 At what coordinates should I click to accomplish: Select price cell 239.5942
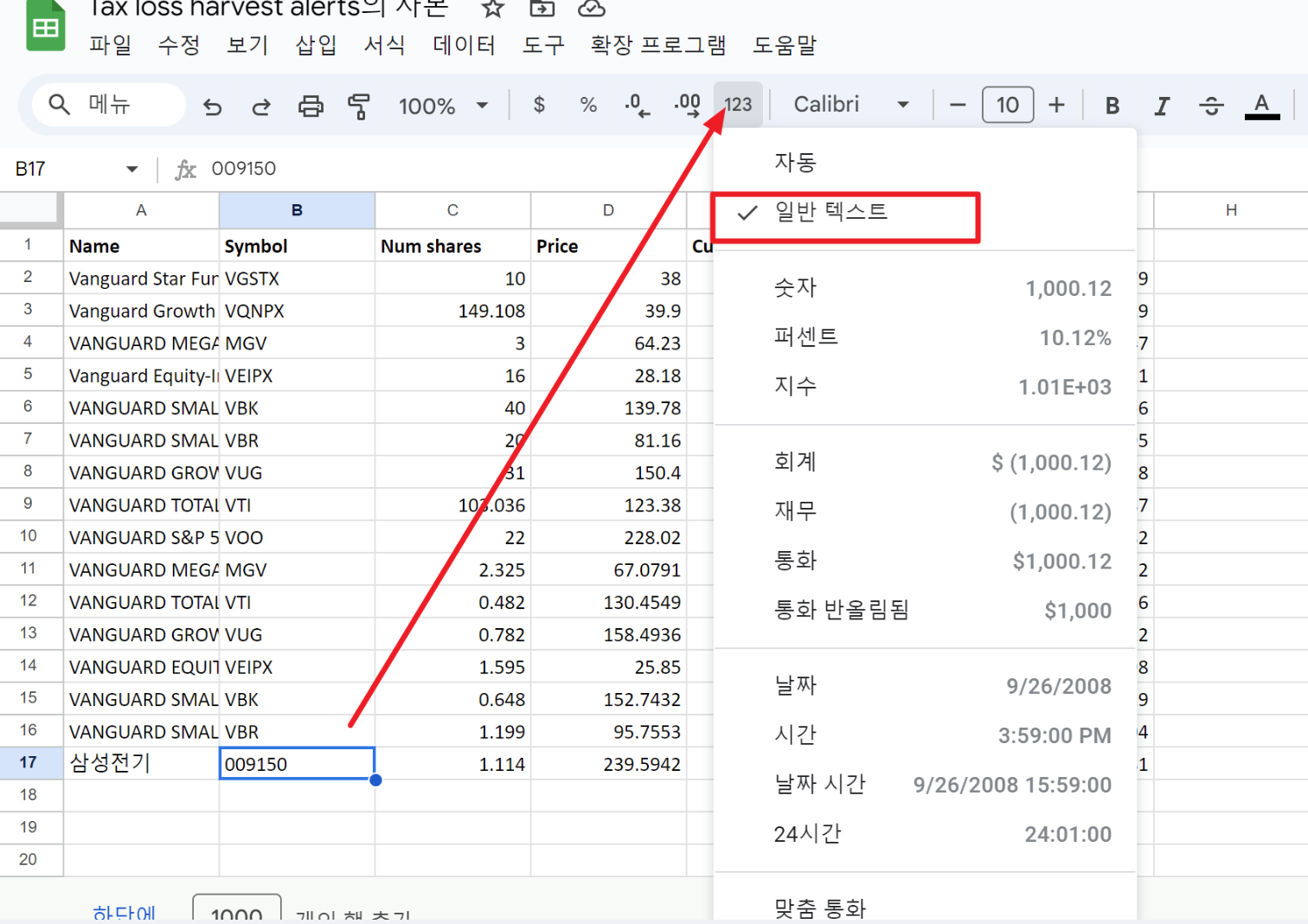pos(608,763)
